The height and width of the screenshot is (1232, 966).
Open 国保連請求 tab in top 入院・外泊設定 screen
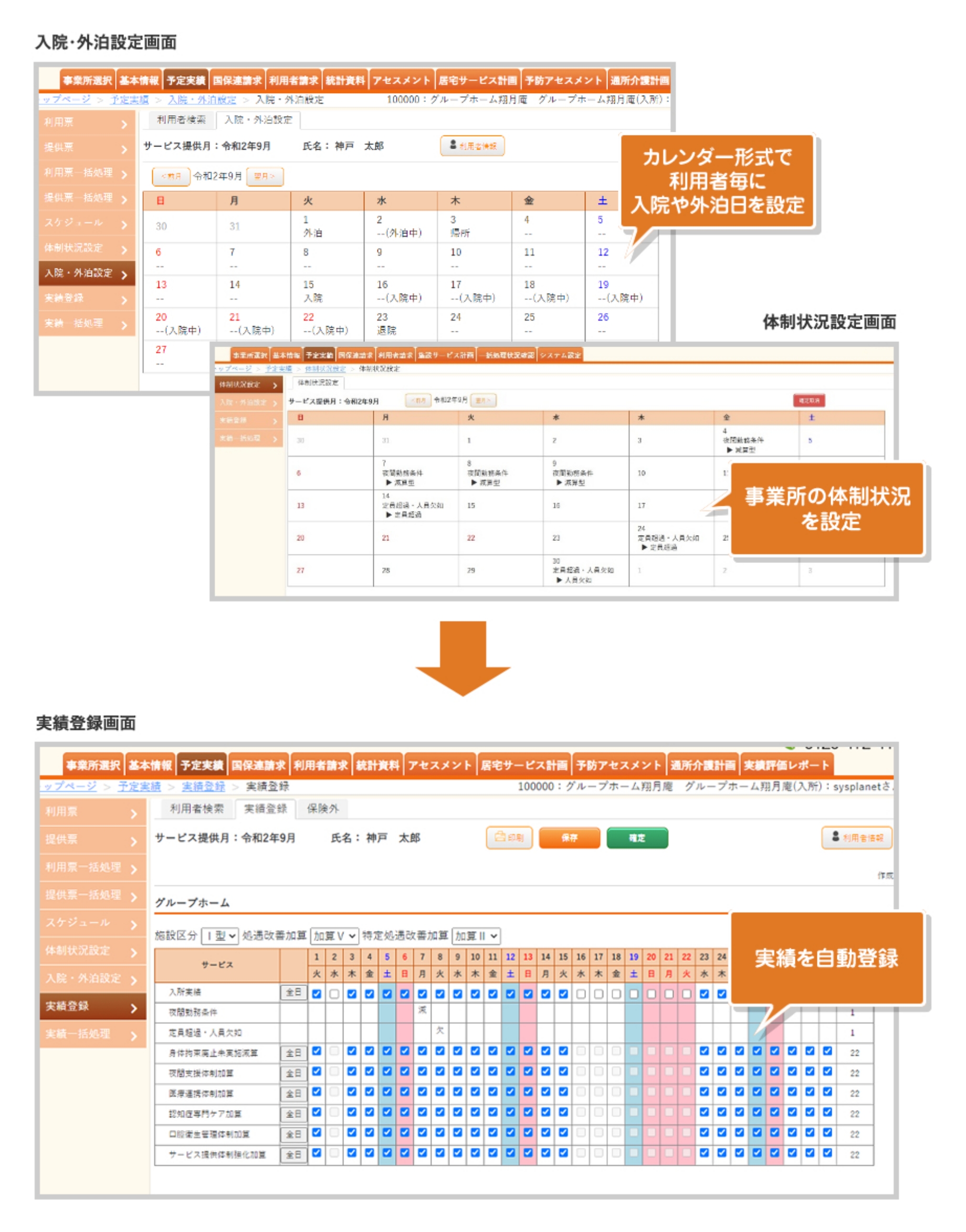(x=237, y=80)
